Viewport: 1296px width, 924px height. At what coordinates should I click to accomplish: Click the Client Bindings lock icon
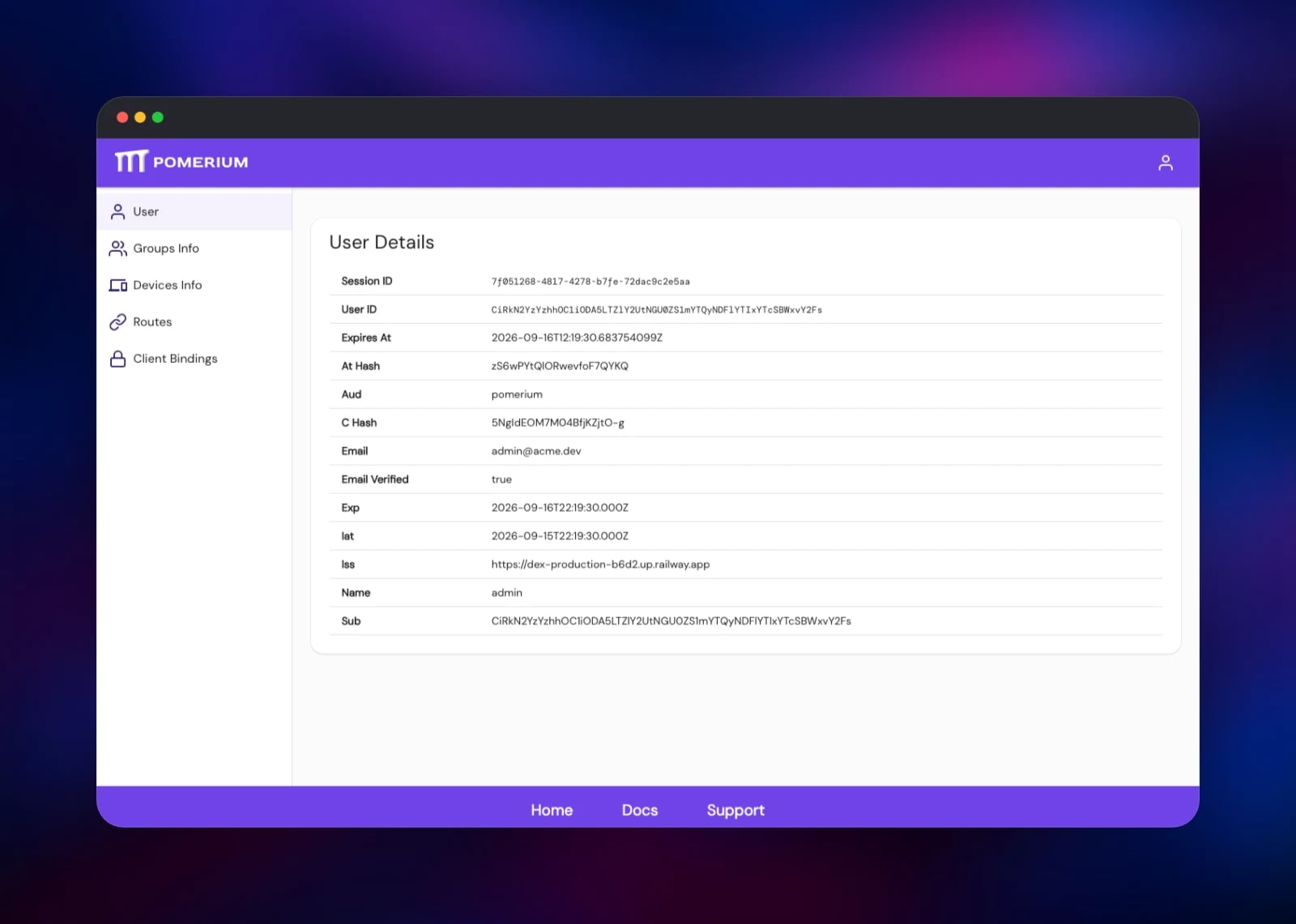[117, 359]
